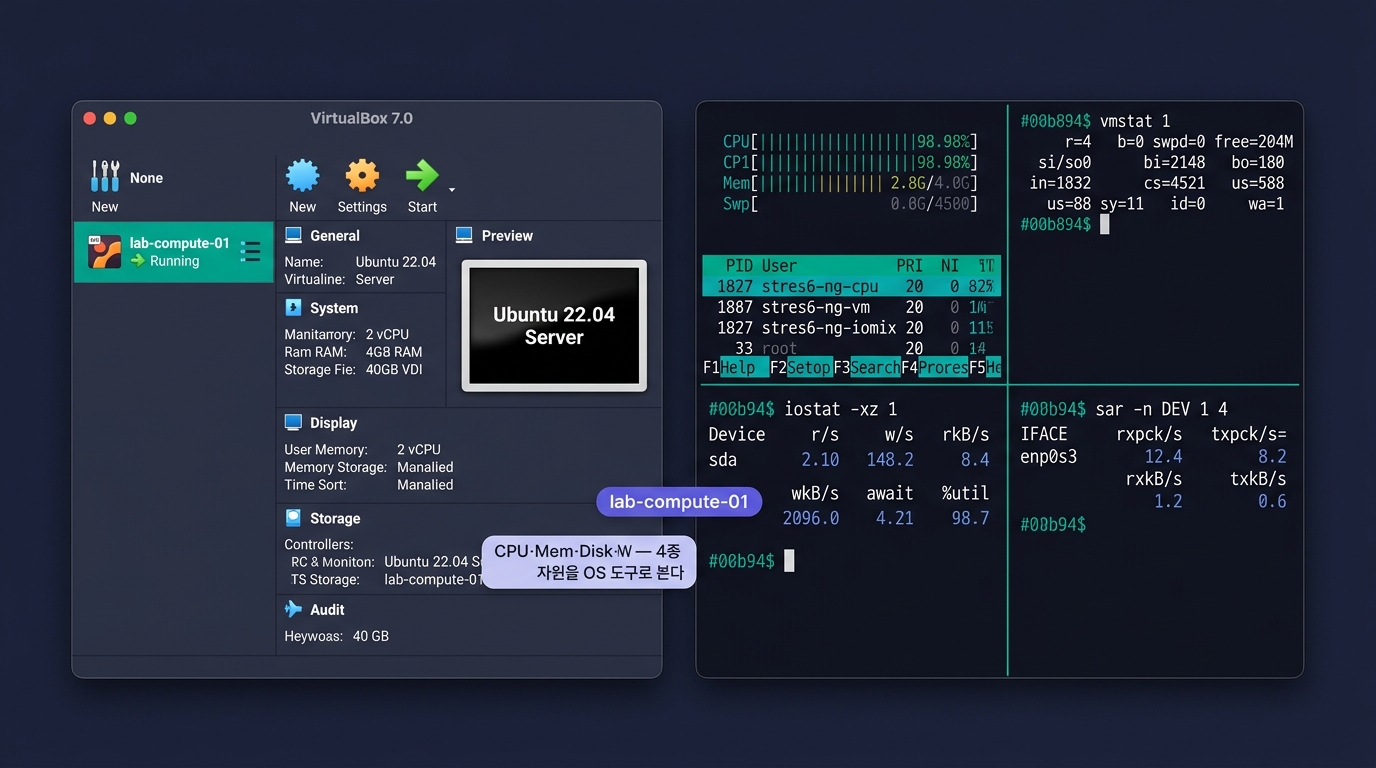1376x768 pixels.
Task: Select the stres6-ng-iomix process row
Action: [x=852, y=328]
